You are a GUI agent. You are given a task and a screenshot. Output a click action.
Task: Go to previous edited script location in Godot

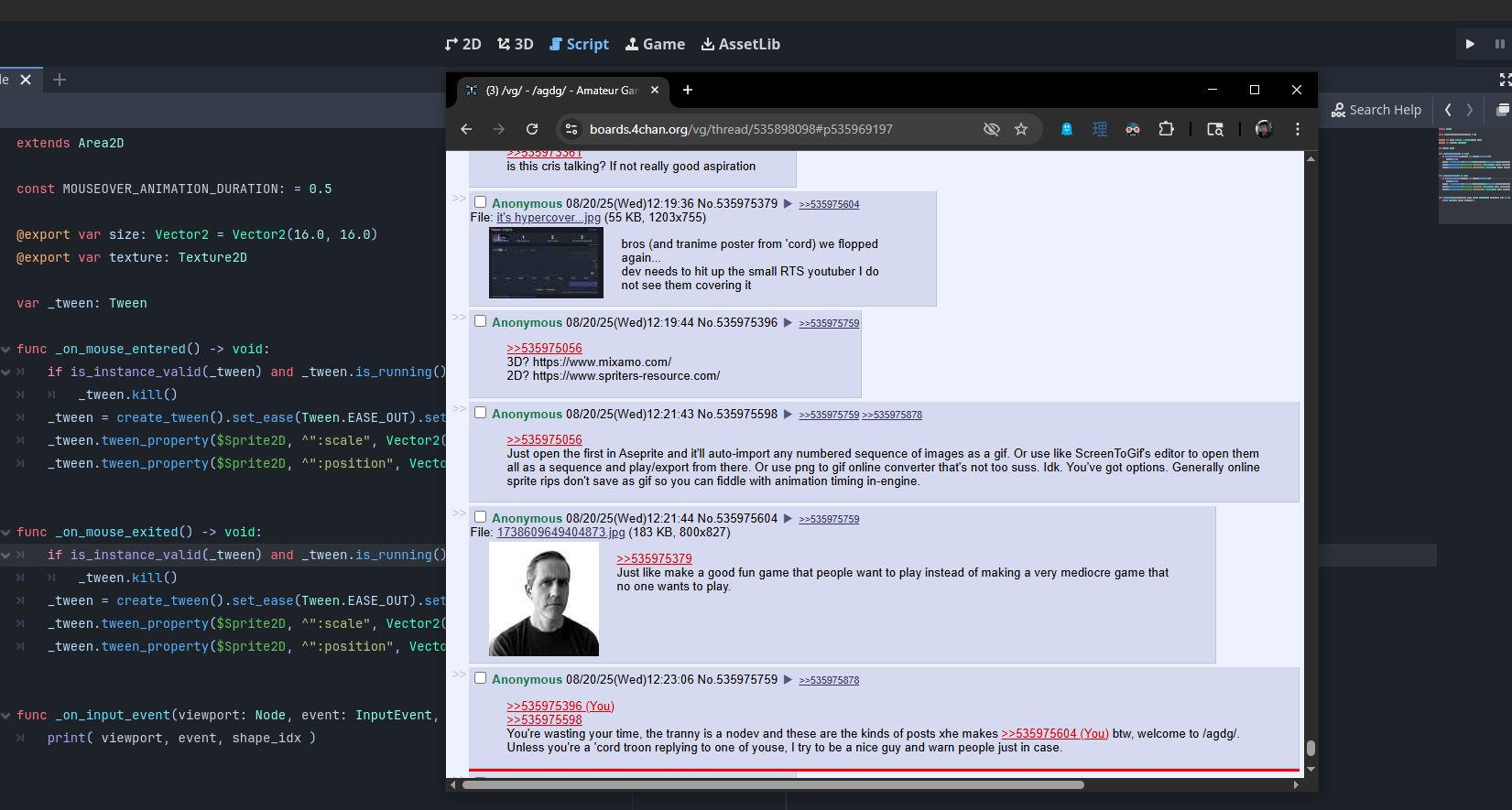coord(1448,110)
